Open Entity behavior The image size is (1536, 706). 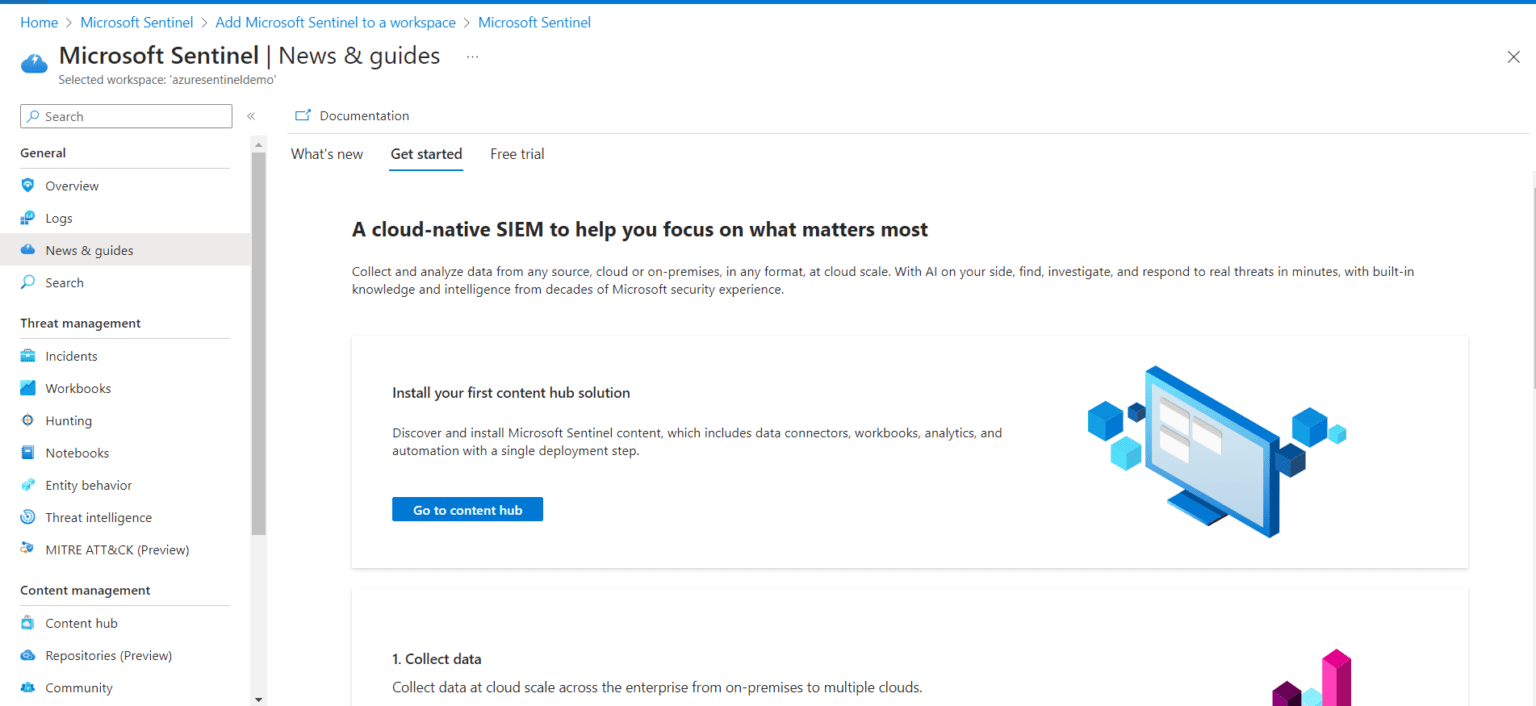(88, 484)
